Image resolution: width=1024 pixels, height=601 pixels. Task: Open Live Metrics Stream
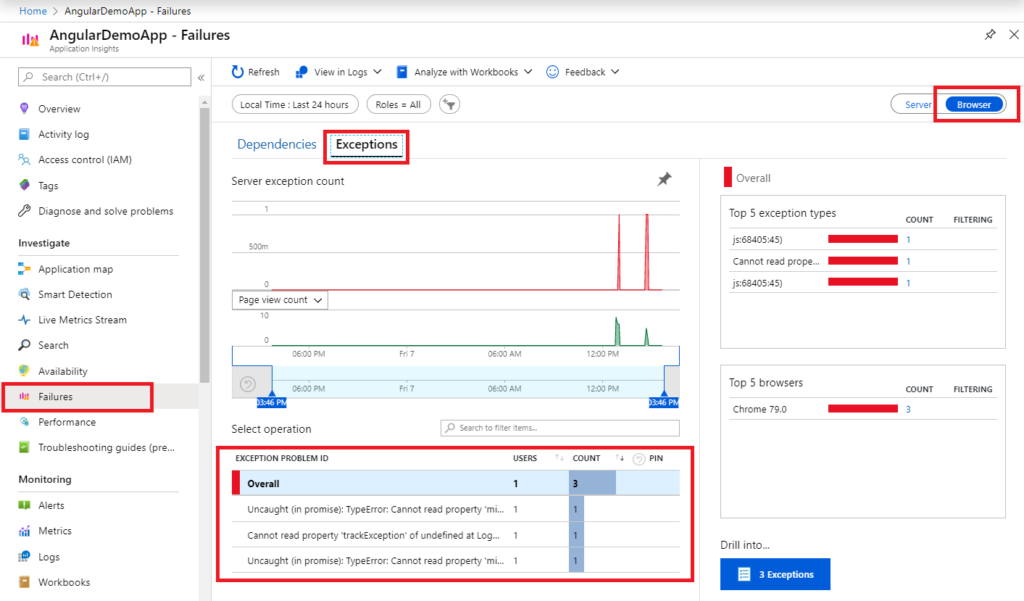82,320
